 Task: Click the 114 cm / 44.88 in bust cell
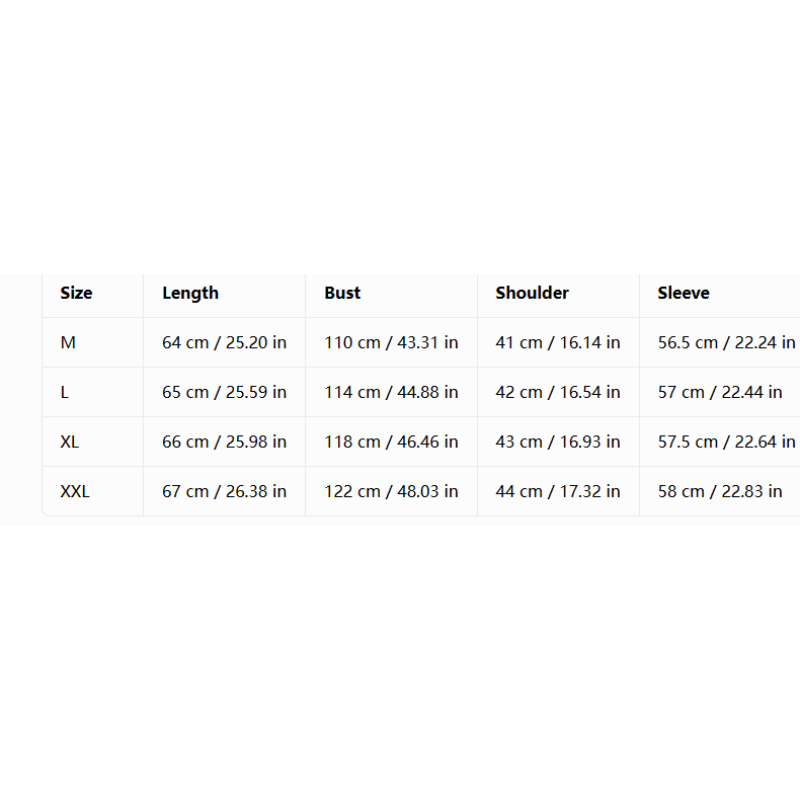coord(391,392)
